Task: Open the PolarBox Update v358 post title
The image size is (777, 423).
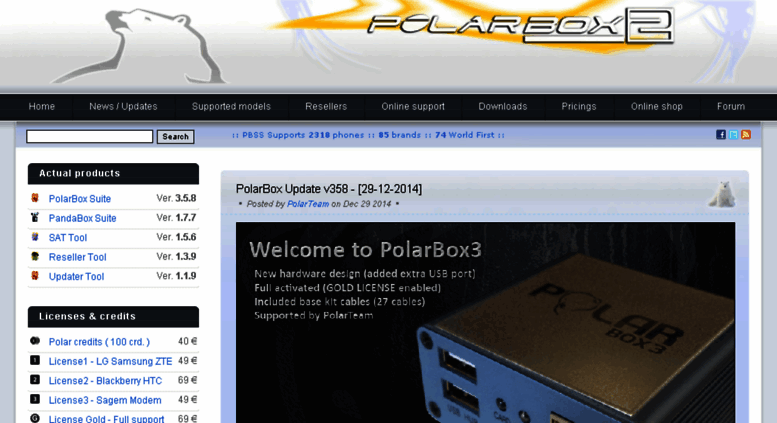Action: (329, 189)
